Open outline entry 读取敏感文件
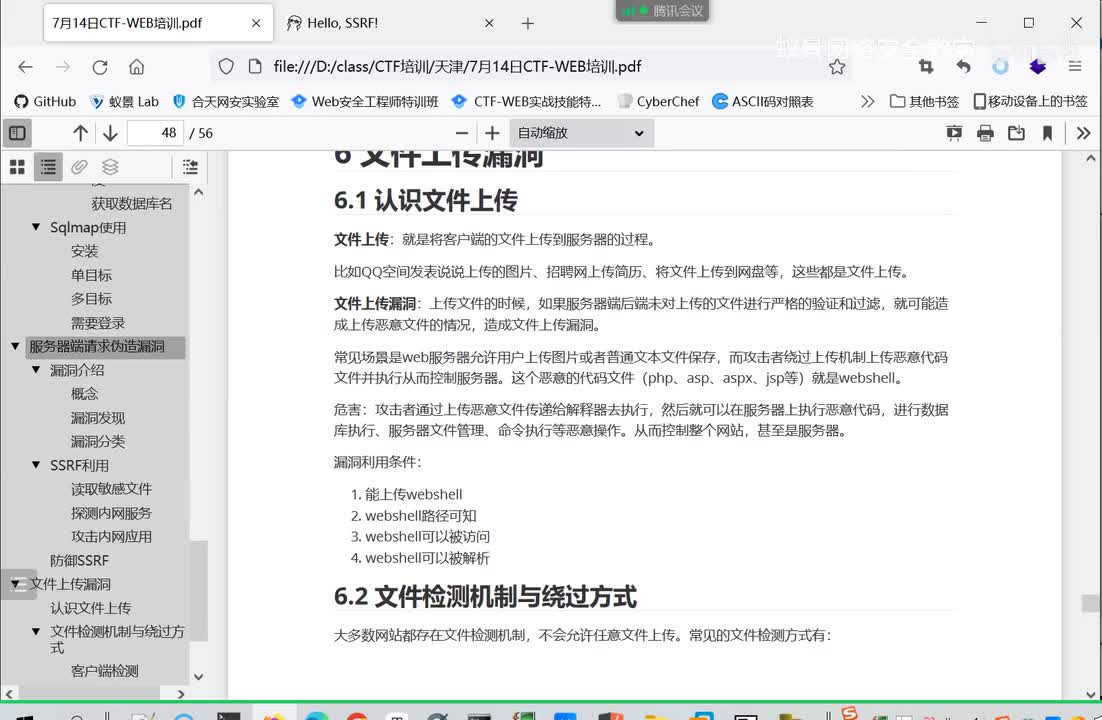Image resolution: width=1102 pixels, height=720 pixels. pos(111,489)
